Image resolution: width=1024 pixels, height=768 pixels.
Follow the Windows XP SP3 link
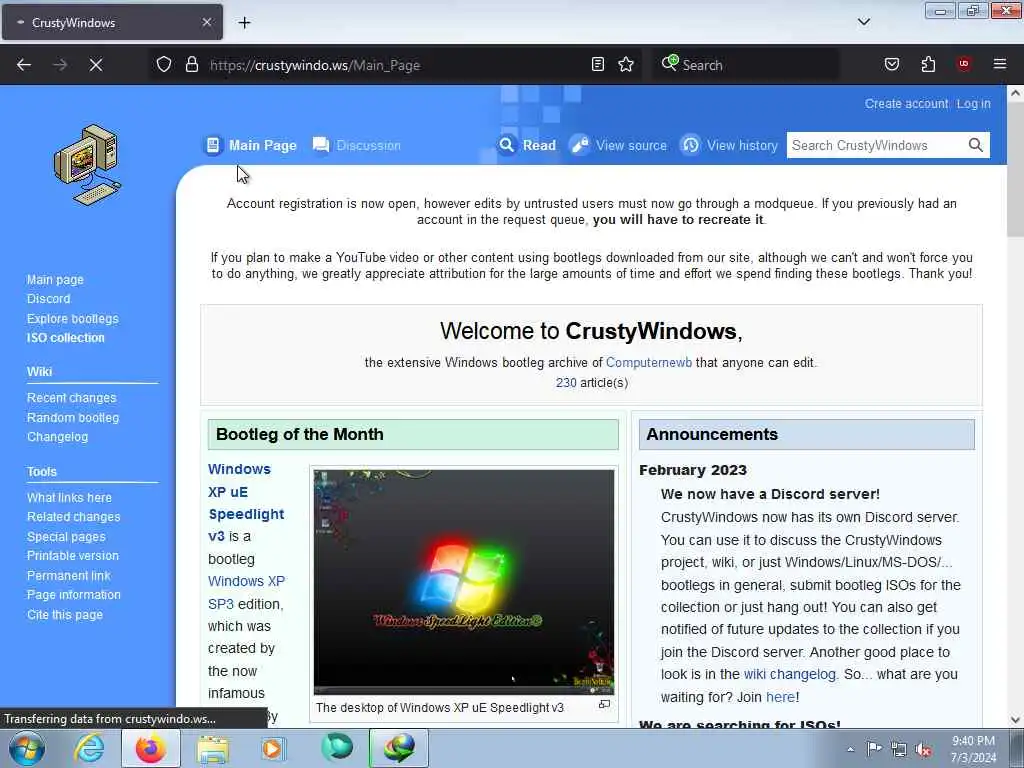click(246, 592)
